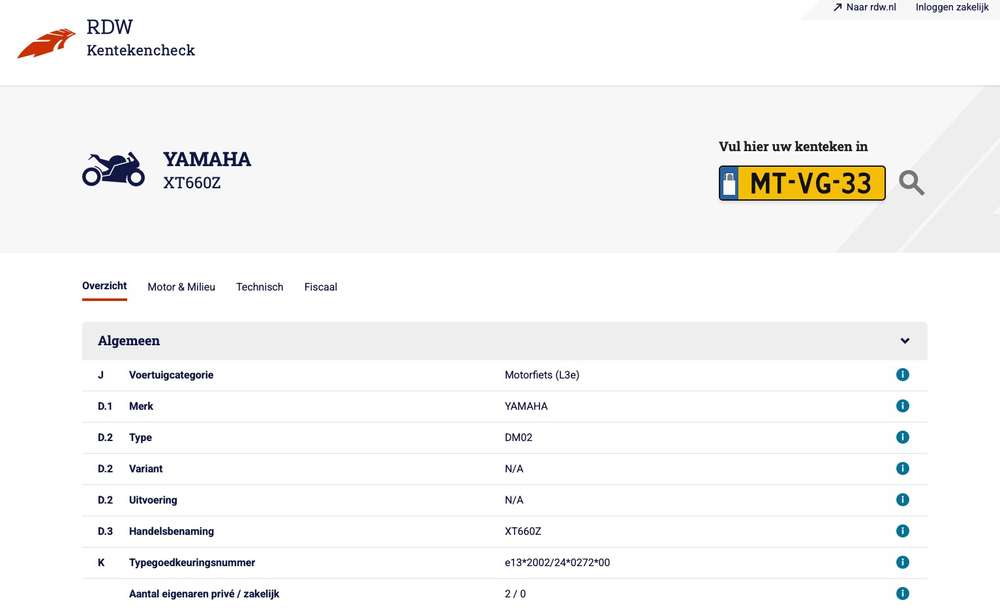Click the XT660Z value in Handelsbenaming row

523,531
